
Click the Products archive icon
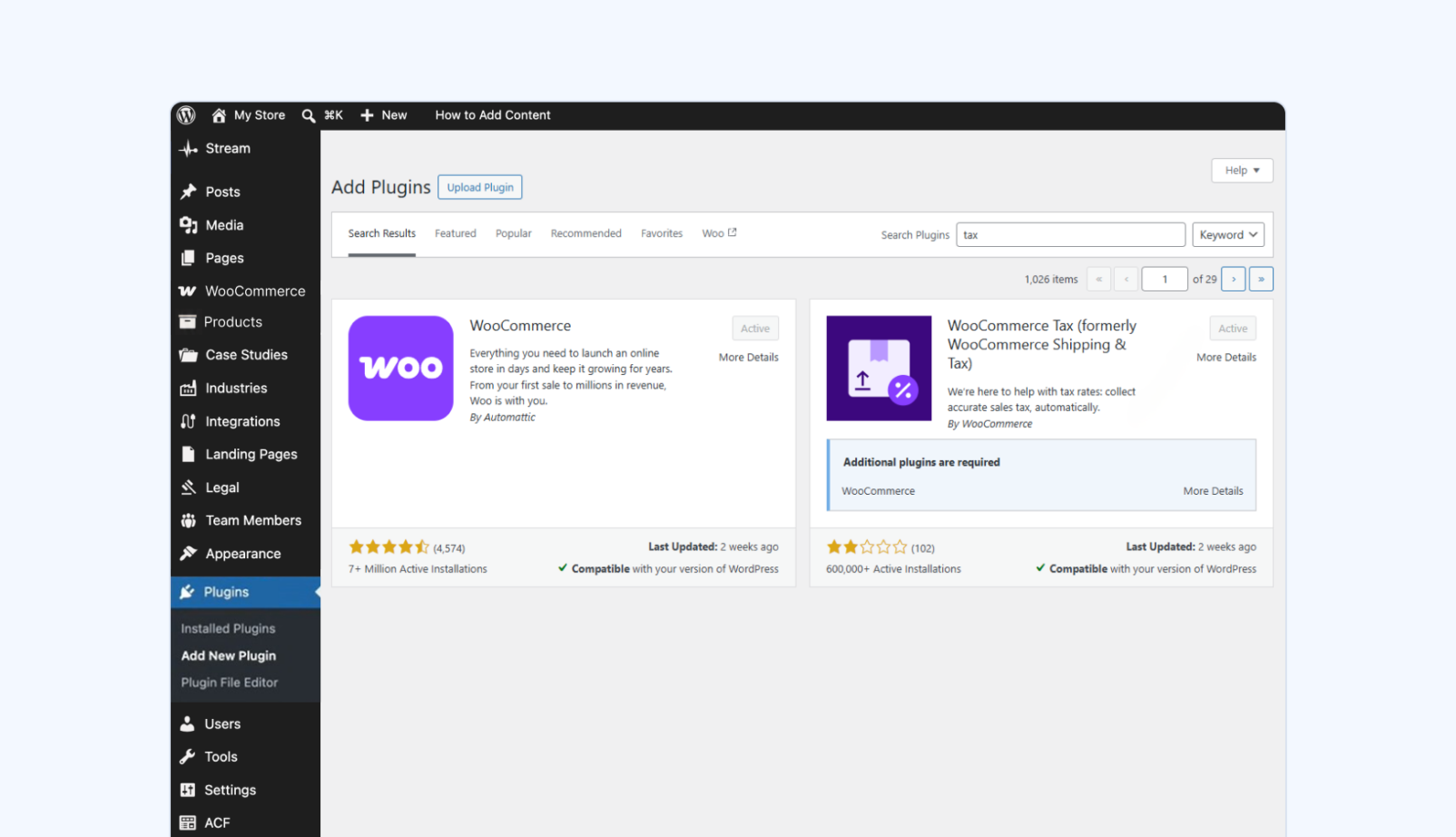[x=187, y=321]
